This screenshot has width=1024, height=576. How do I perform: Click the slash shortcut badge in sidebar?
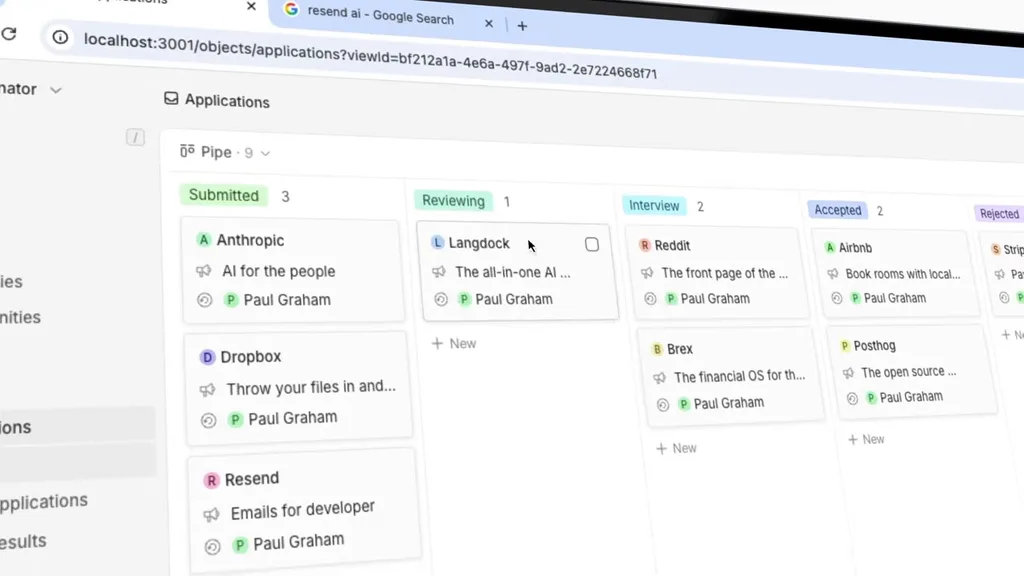point(135,137)
